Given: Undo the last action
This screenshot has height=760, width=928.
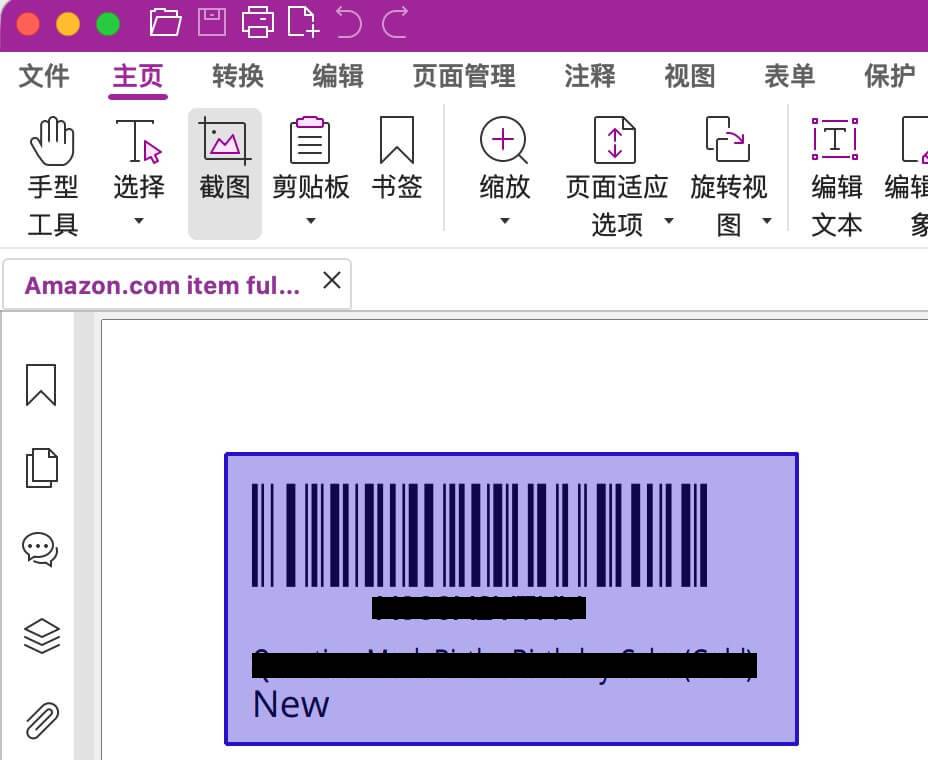Looking at the screenshot, I should (x=349, y=22).
